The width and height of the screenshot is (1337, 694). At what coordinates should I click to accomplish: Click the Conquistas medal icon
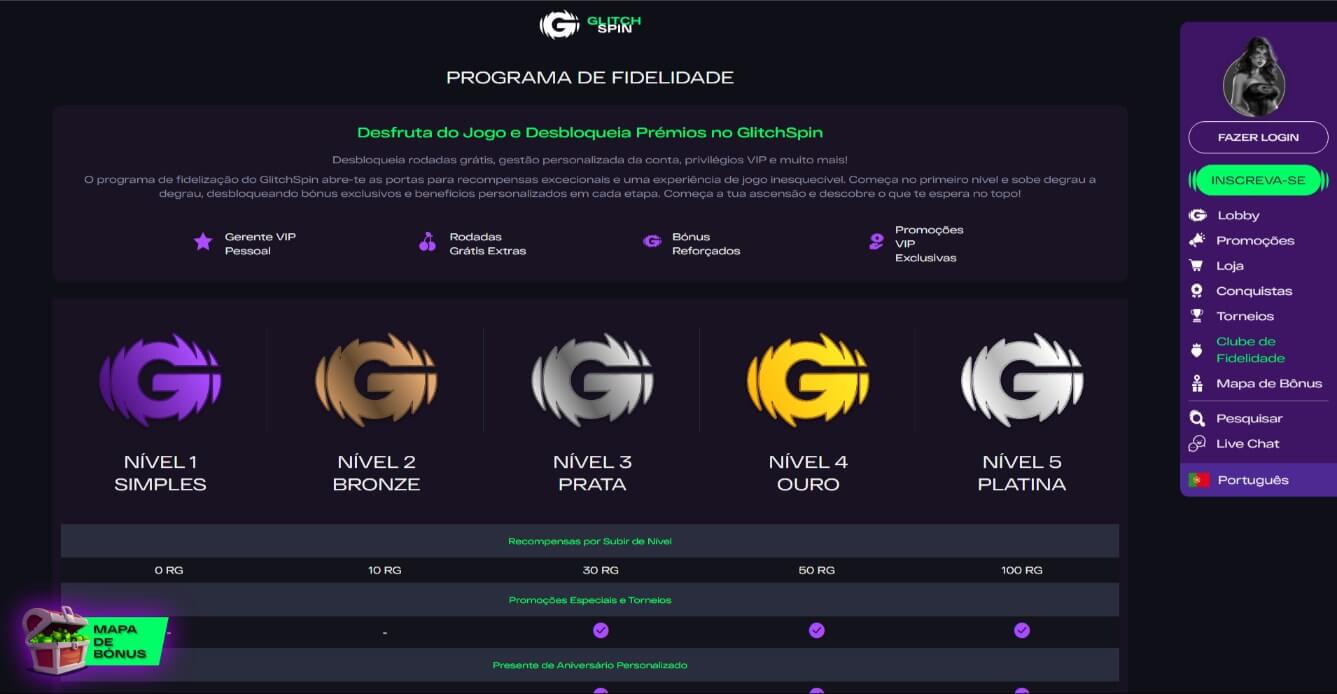click(1197, 290)
